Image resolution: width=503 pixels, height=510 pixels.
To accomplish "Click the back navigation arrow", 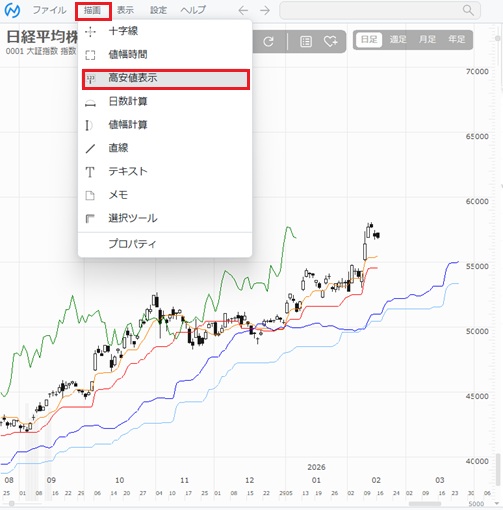I will point(243,11).
